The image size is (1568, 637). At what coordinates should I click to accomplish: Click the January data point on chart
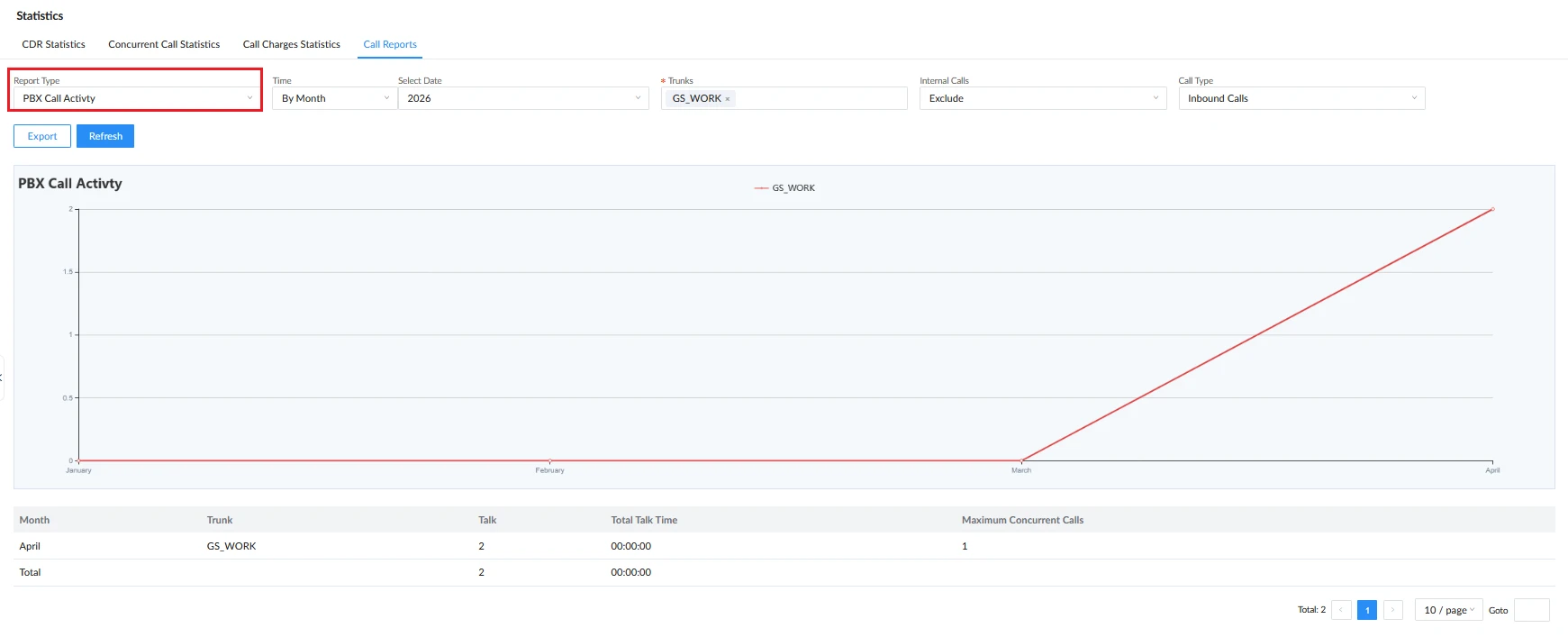coord(79,460)
